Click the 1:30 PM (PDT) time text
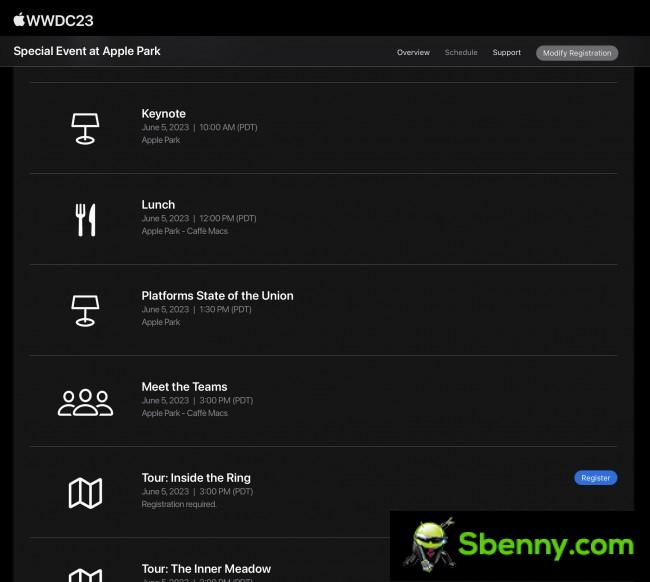This screenshot has height=582, width=650. click(x=226, y=310)
